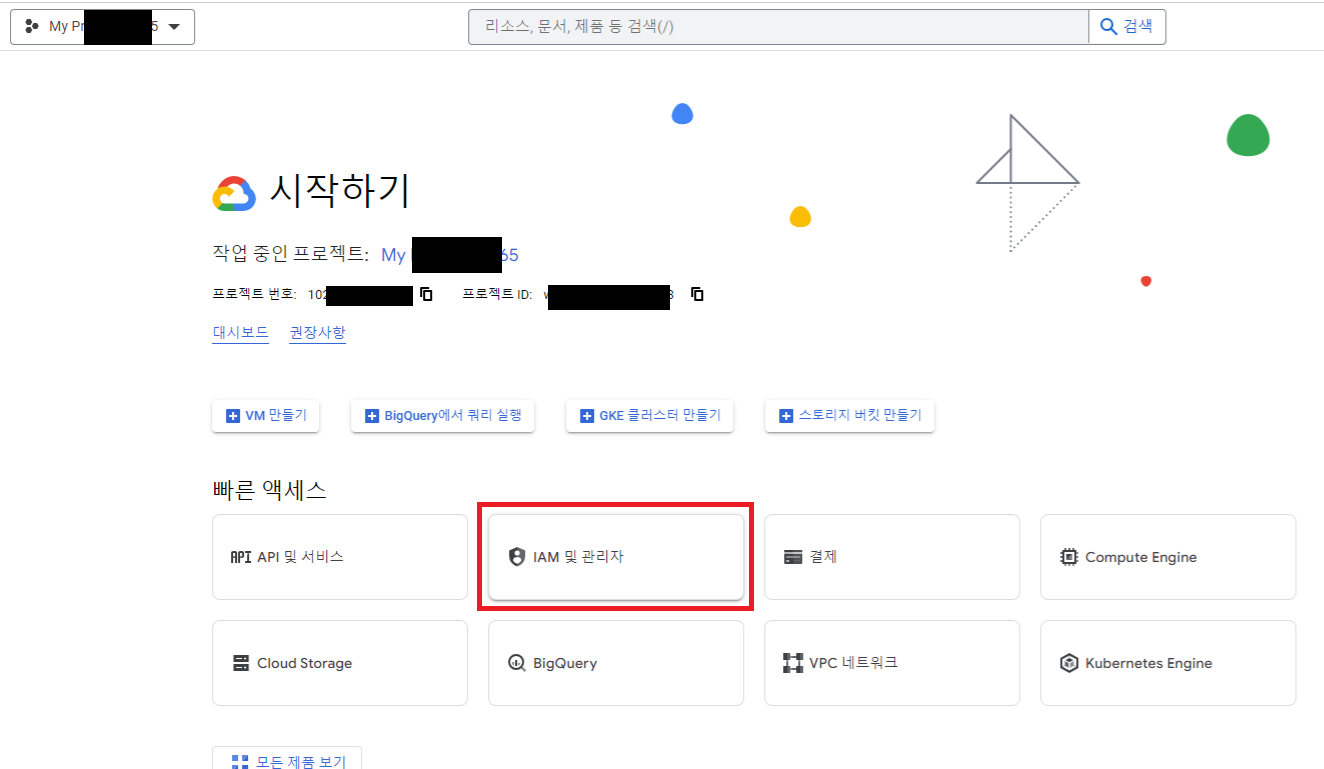
Task: Click the 프로젝트 ID label
Action: coord(497,294)
